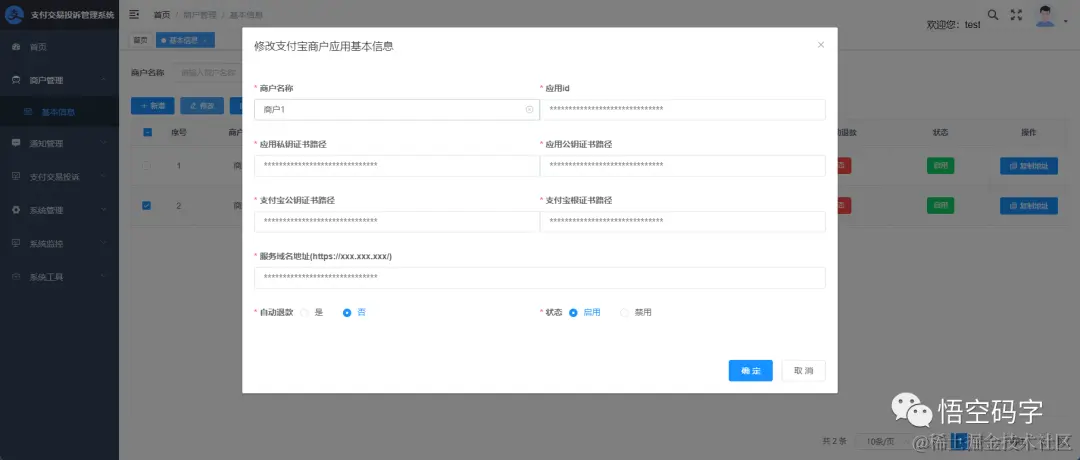Select the 否 option for 自动退款
Image resolution: width=1080 pixels, height=460 pixels.
[347, 313]
